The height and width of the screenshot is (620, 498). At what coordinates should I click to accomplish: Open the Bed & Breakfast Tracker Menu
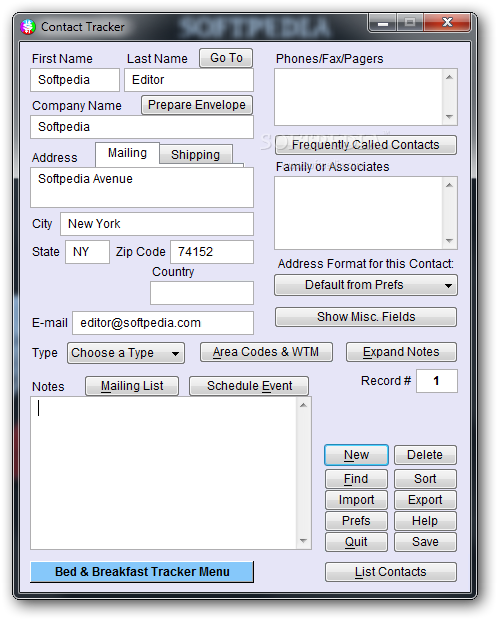tap(142, 572)
